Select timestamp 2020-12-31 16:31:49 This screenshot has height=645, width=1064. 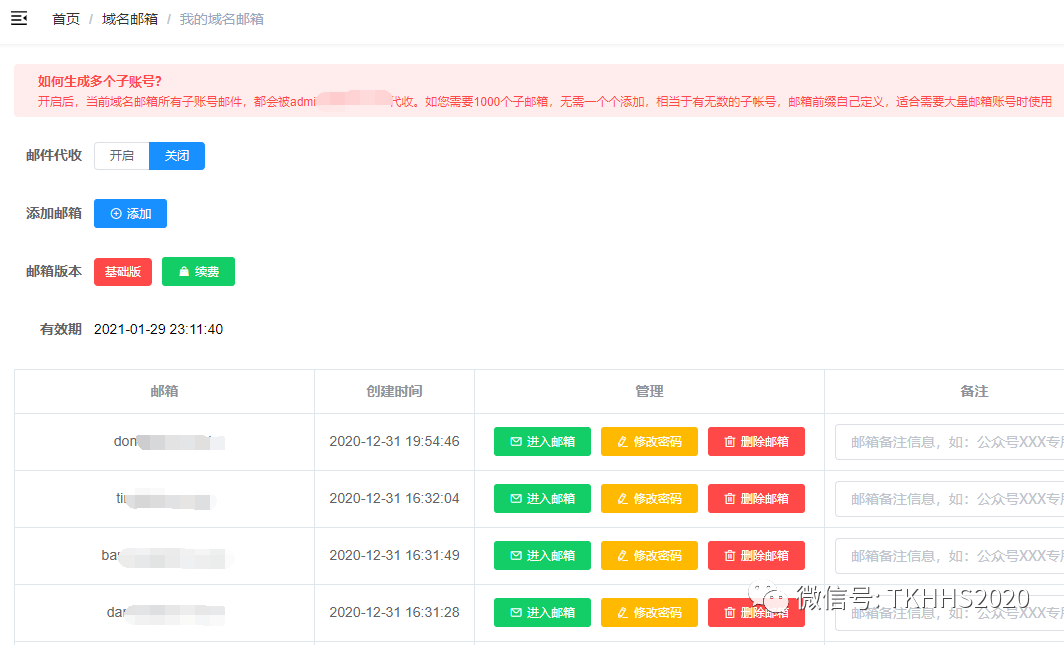pos(394,555)
